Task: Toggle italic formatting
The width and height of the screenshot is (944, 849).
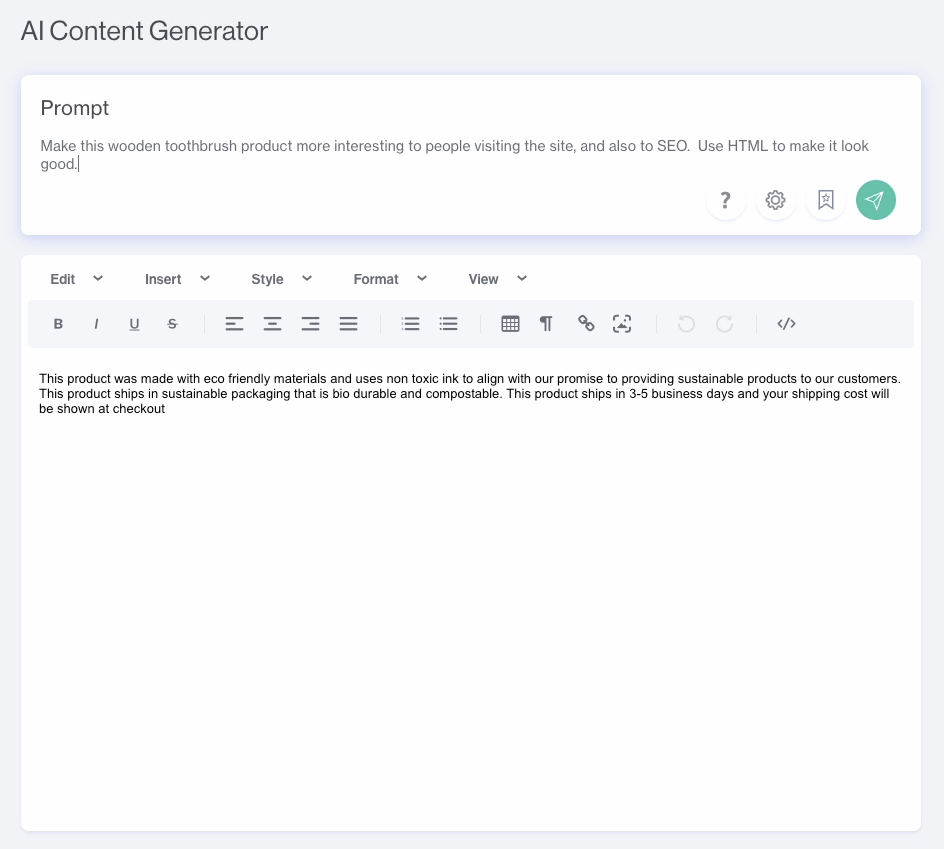Action: pos(96,324)
